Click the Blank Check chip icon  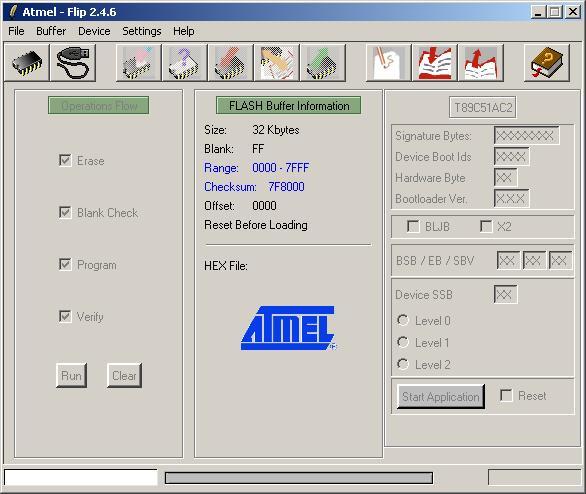click(185, 62)
